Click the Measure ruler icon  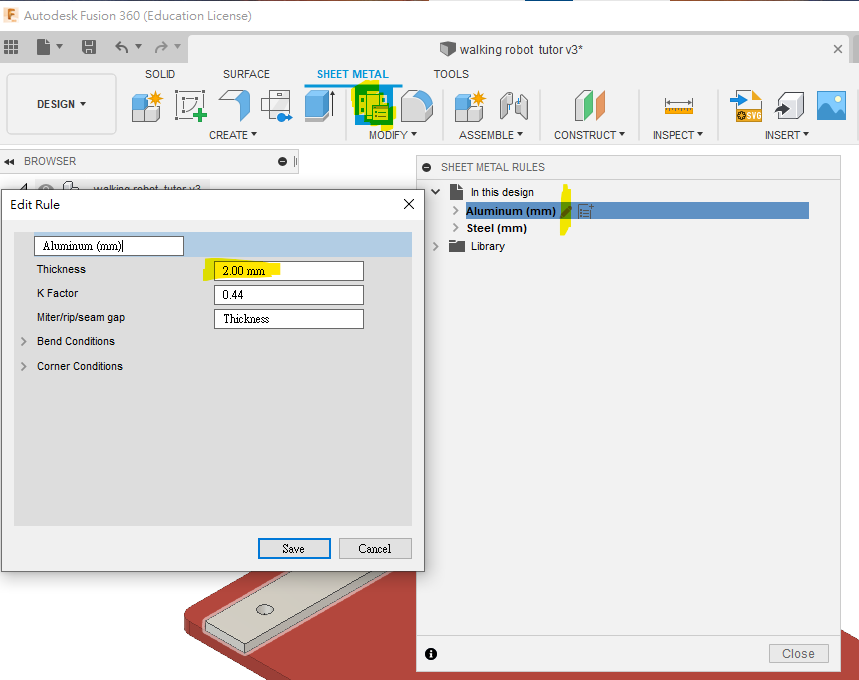click(678, 105)
